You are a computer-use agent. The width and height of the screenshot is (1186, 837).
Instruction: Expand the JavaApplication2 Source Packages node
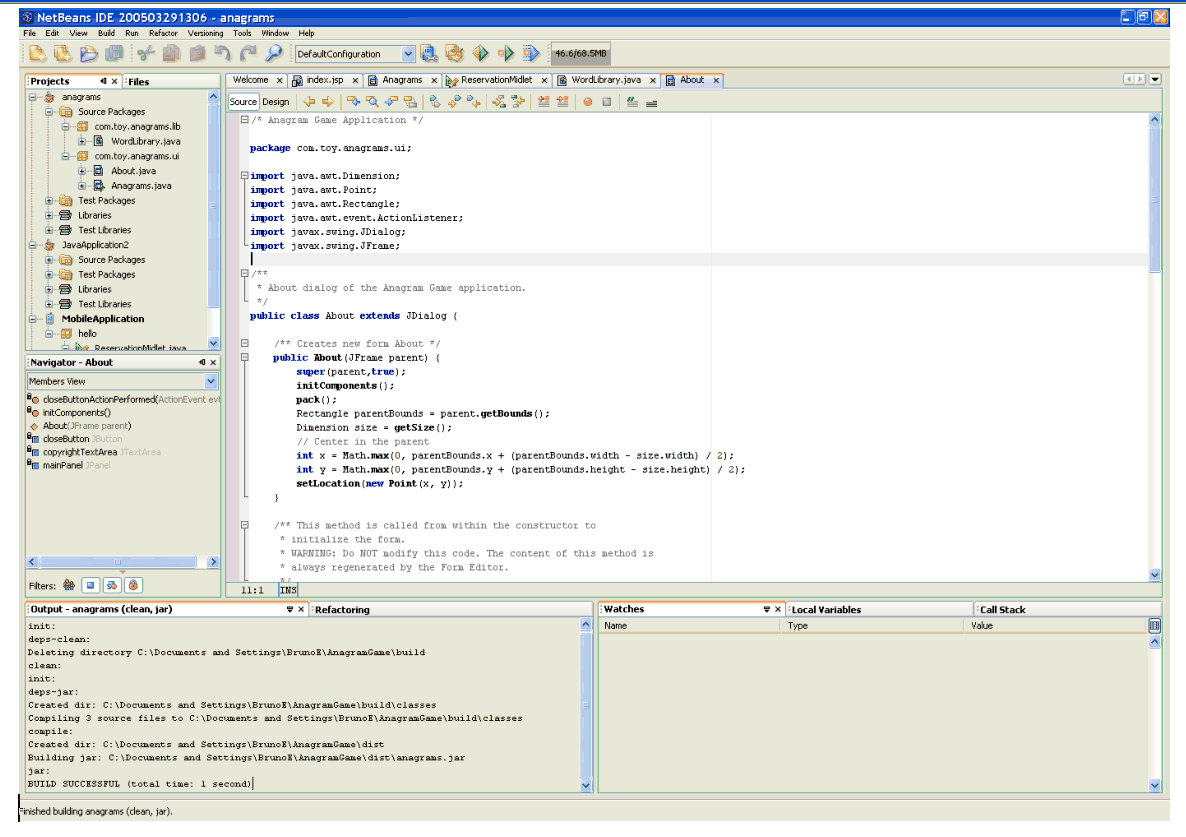[49, 260]
